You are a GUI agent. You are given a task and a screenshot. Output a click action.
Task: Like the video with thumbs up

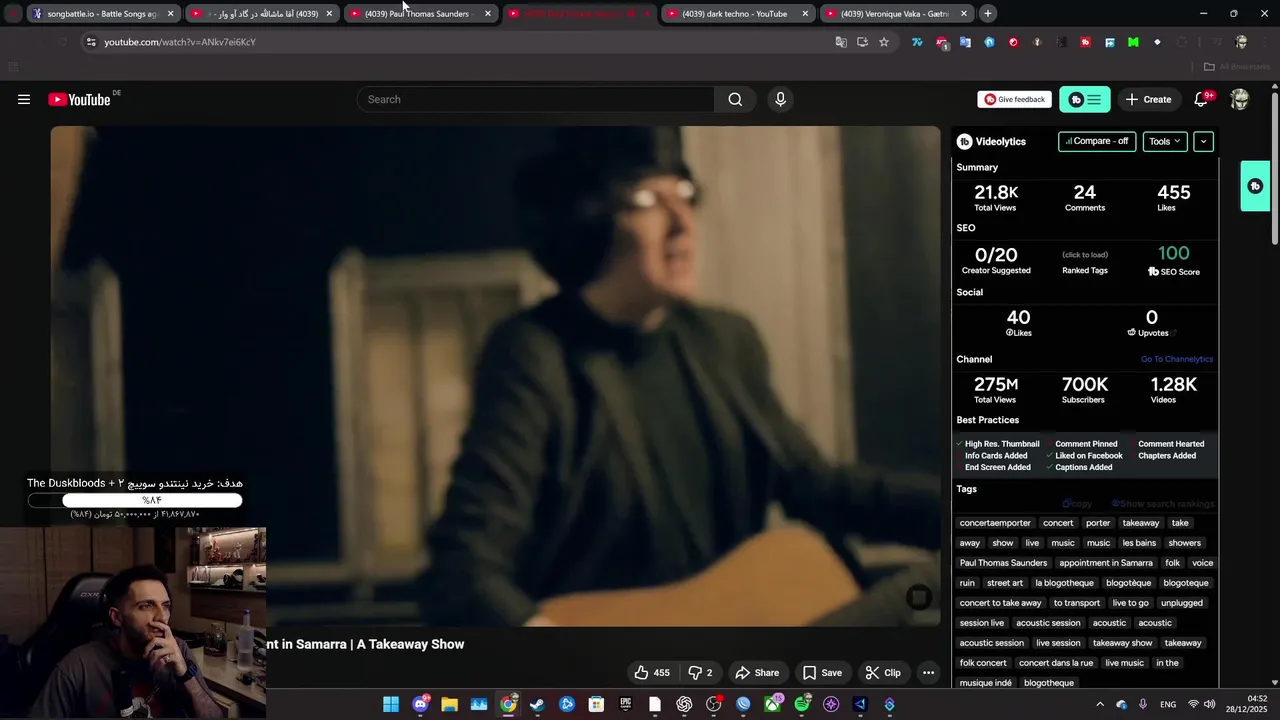[651, 673]
